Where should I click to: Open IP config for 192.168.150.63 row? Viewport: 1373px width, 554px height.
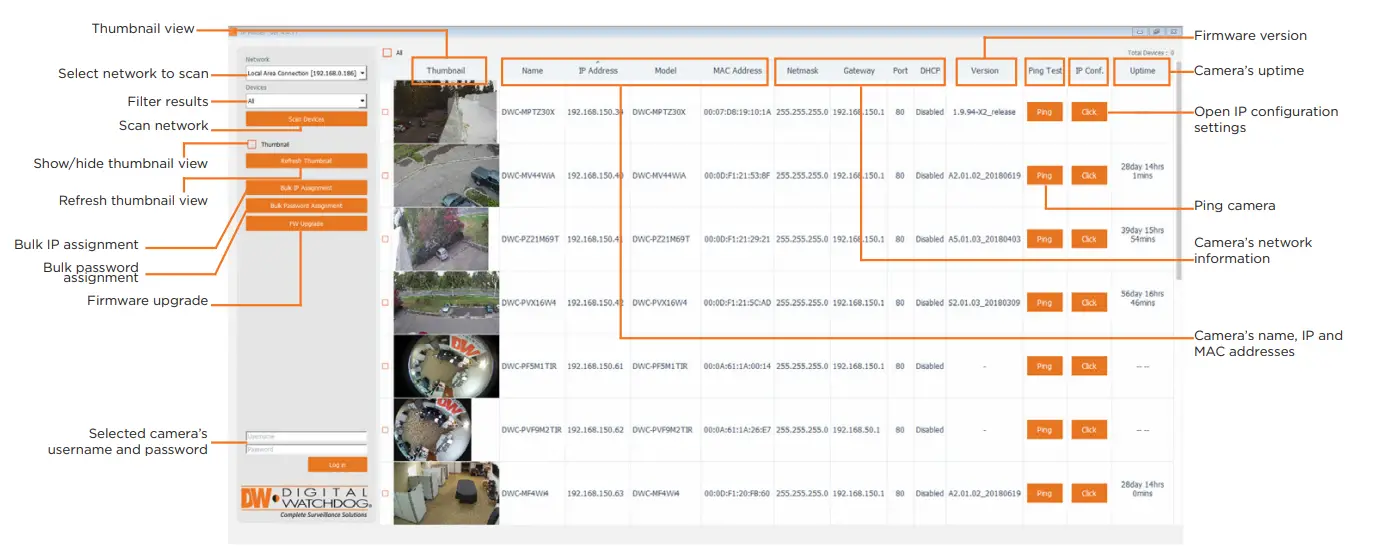coord(1089,493)
